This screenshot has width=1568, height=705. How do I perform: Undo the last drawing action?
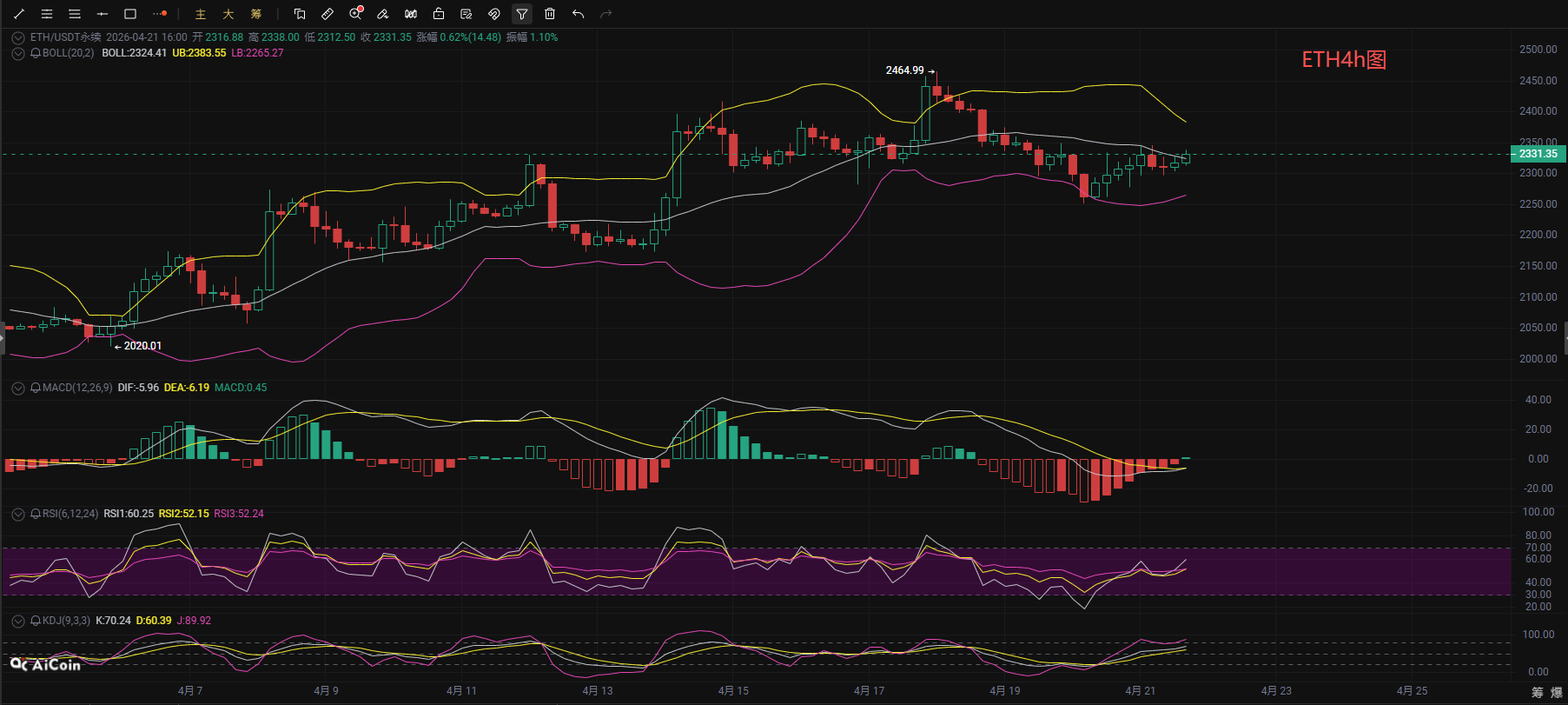[x=578, y=14]
